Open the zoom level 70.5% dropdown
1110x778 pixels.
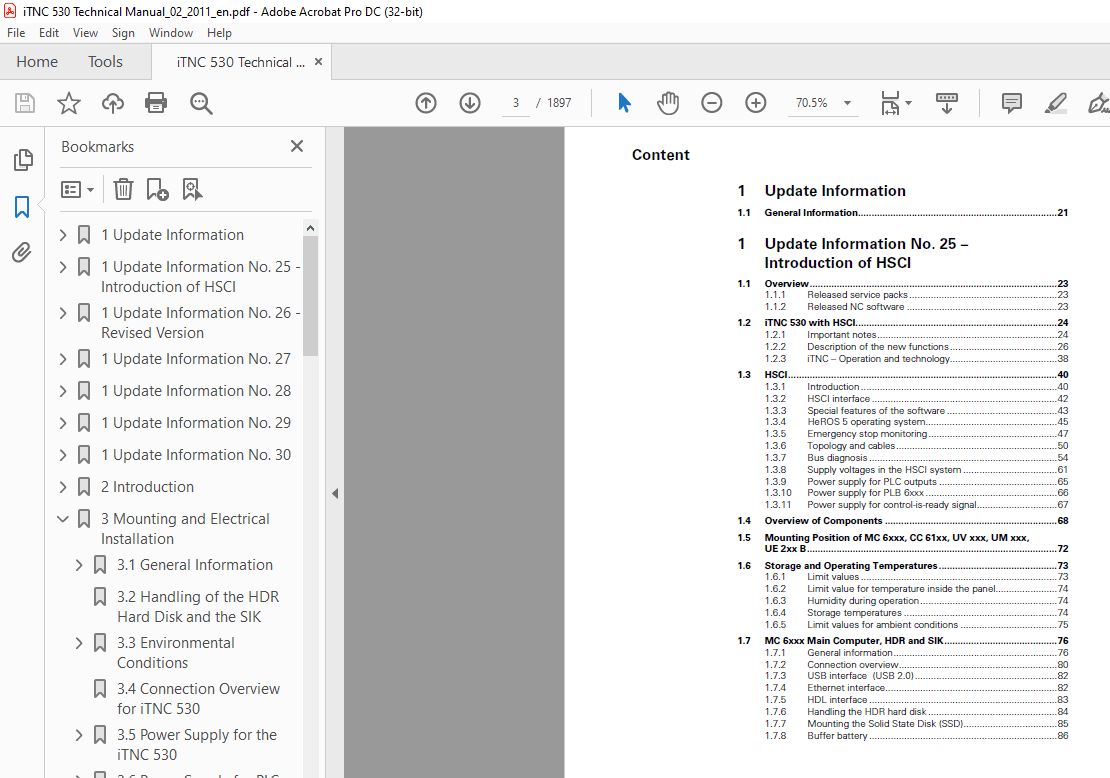[847, 103]
